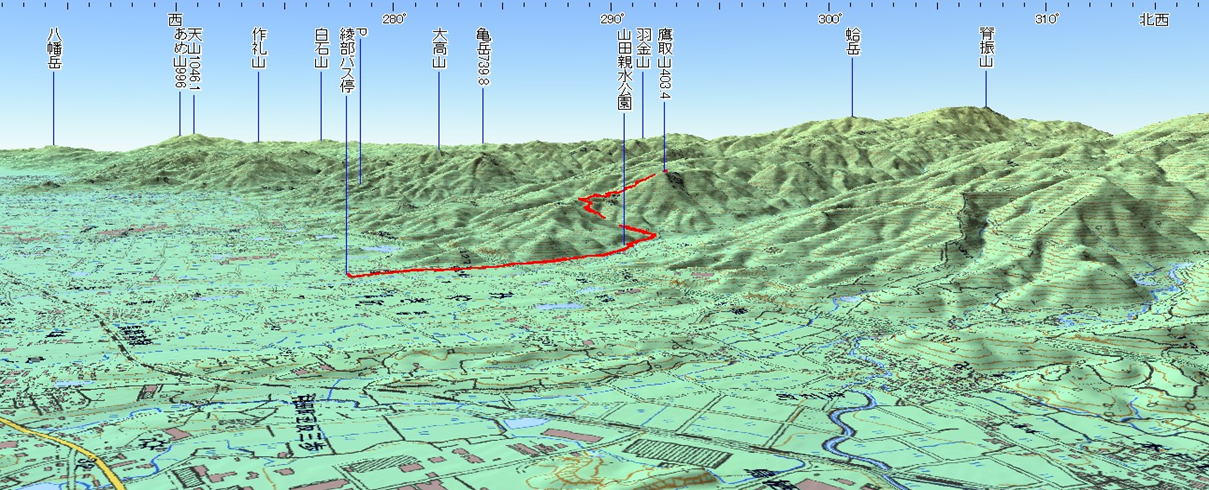Select the 山田親水公園 park label
The width and height of the screenshot is (1209, 490).
tap(623, 68)
